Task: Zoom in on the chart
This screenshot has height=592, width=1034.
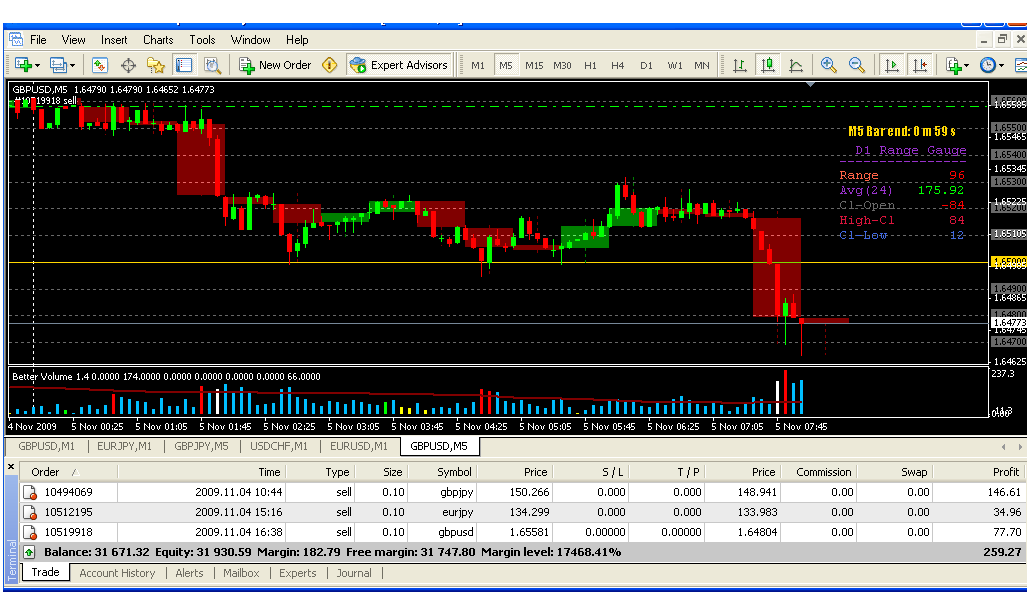Action: pos(828,65)
